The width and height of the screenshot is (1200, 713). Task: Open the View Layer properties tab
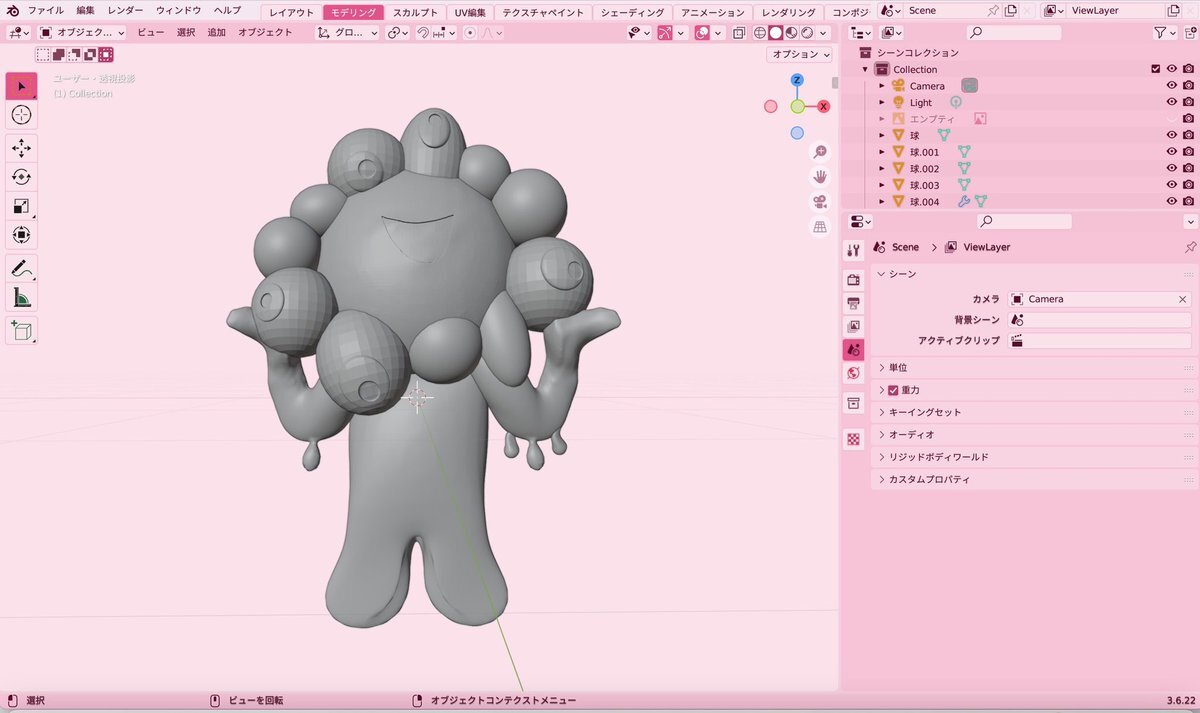(854, 326)
